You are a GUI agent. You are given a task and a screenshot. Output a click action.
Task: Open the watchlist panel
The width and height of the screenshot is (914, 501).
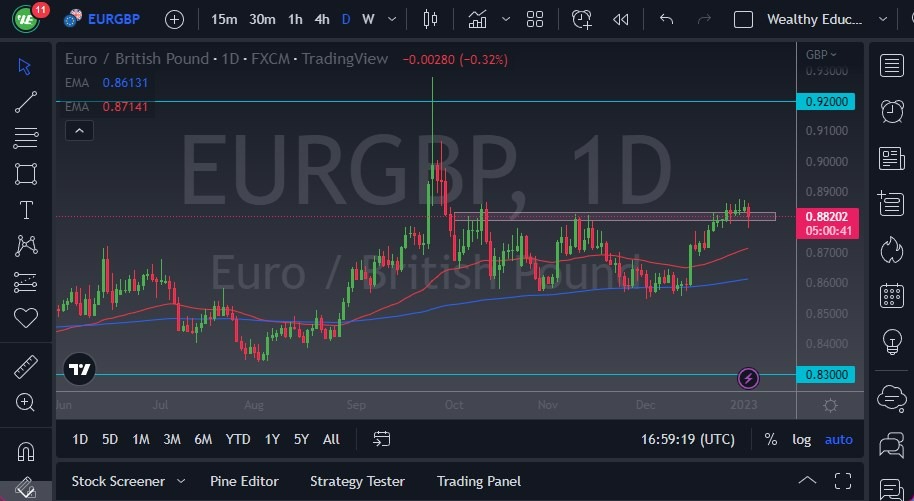(892, 65)
